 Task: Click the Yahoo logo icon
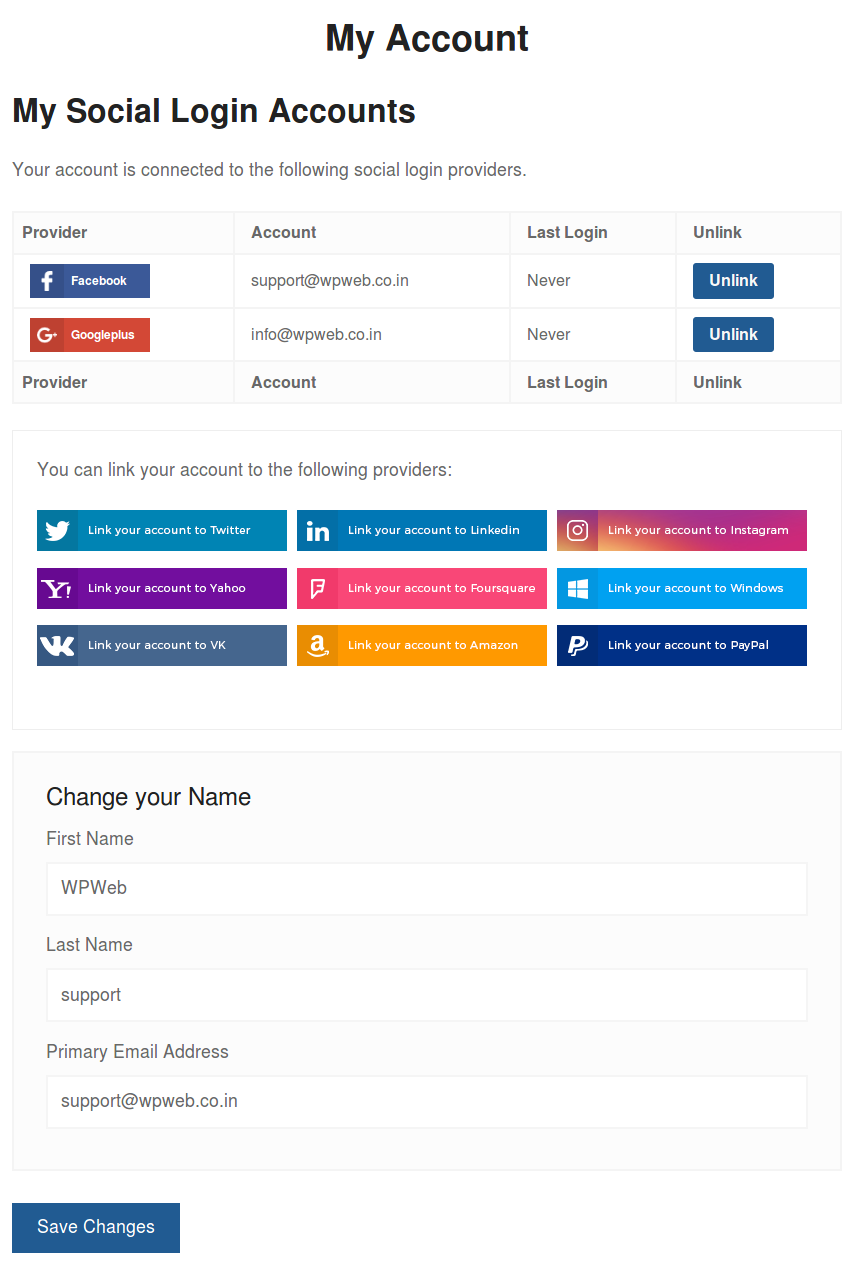tap(57, 589)
